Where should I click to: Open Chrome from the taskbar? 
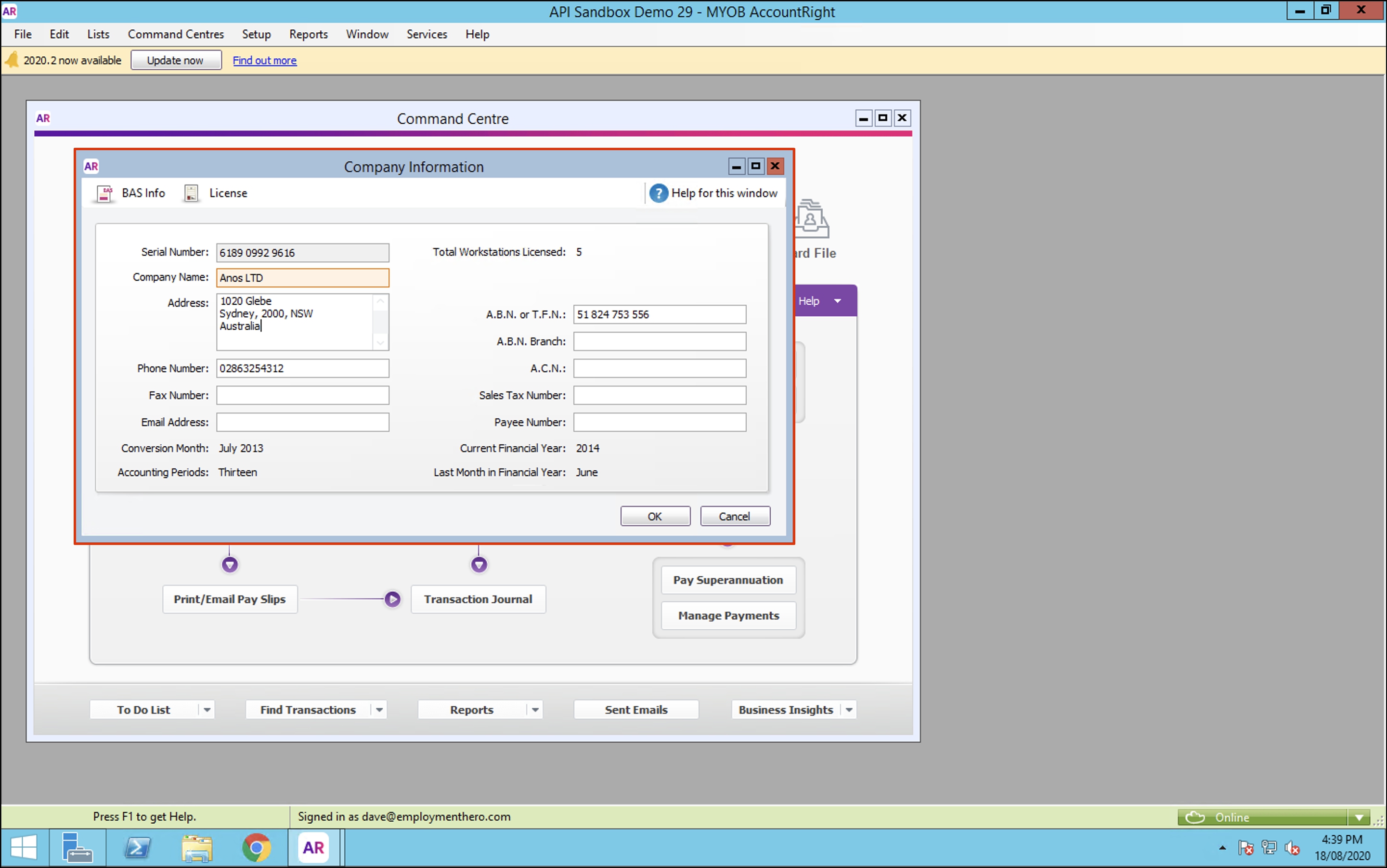point(256,847)
